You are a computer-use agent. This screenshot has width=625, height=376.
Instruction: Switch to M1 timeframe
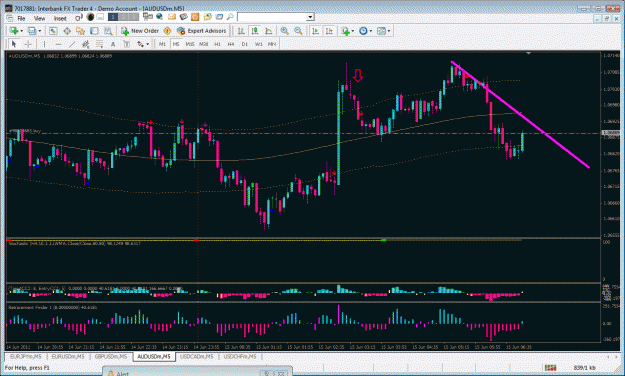click(162, 44)
